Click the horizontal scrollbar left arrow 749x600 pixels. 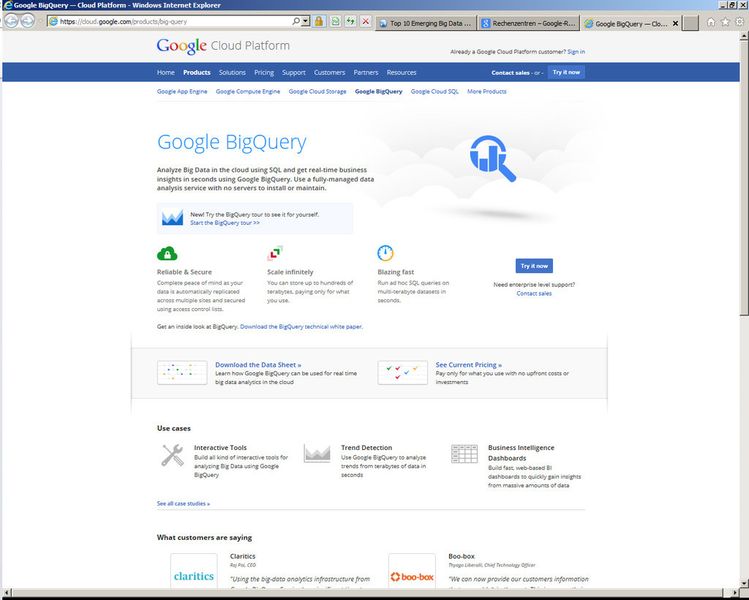point(6,592)
